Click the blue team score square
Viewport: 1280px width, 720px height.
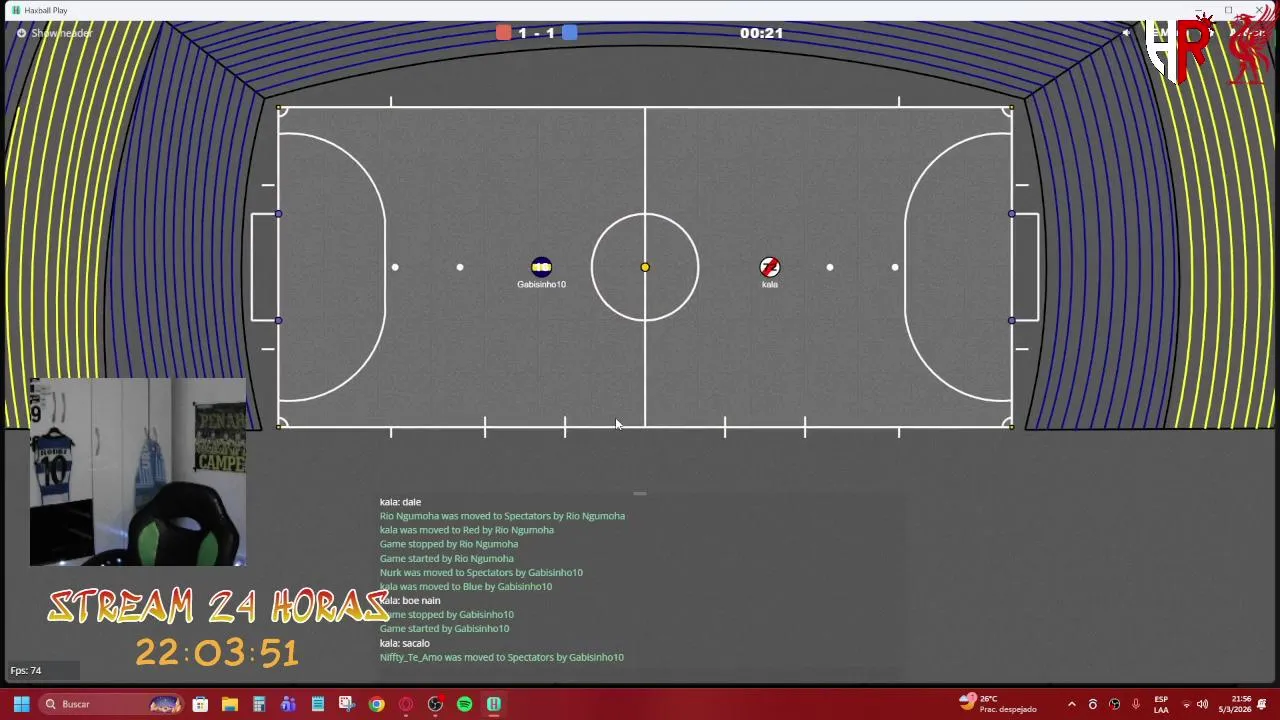coord(569,33)
